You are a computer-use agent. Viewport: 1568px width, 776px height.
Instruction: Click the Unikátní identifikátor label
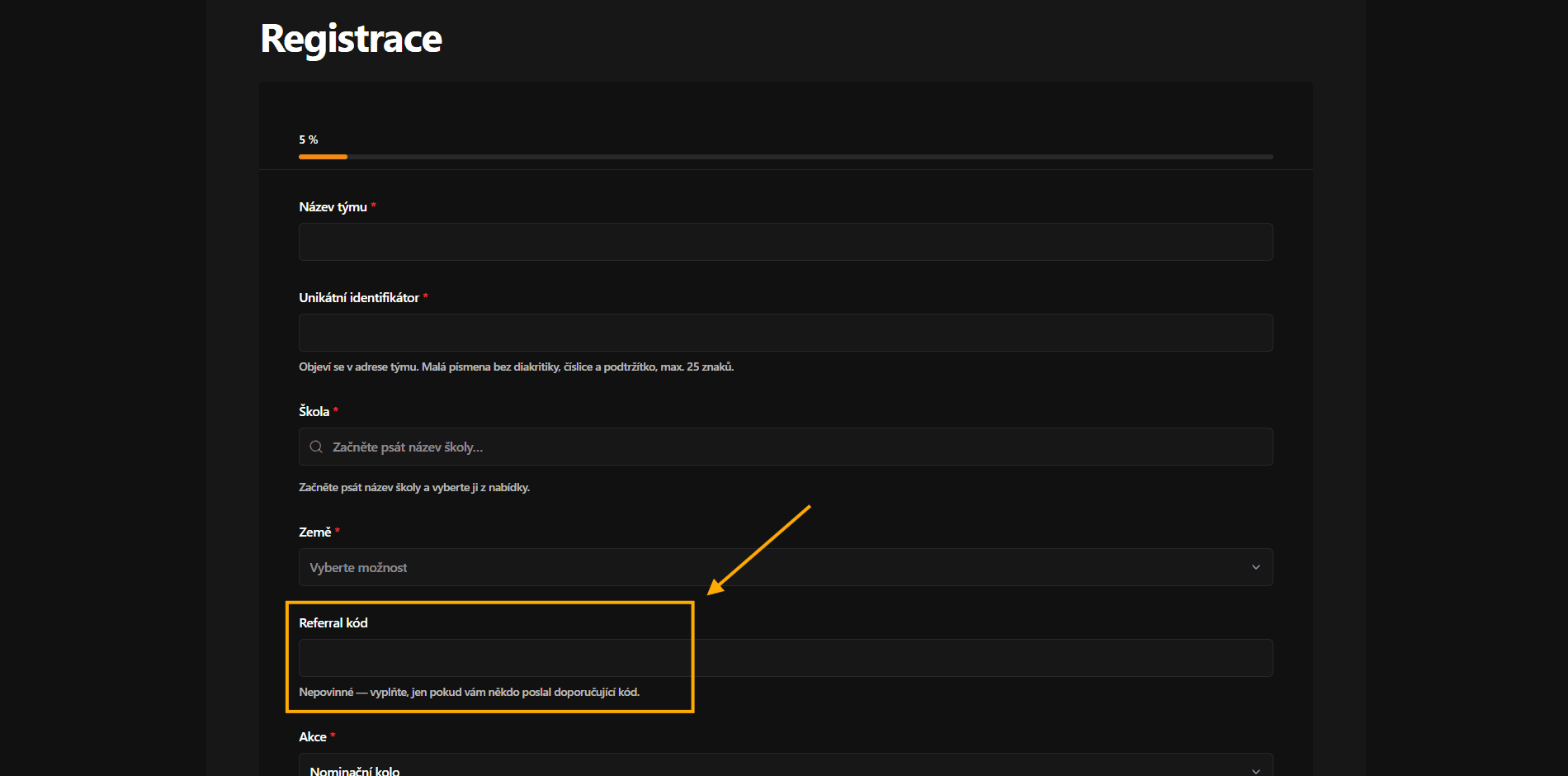click(x=359, y=298)
